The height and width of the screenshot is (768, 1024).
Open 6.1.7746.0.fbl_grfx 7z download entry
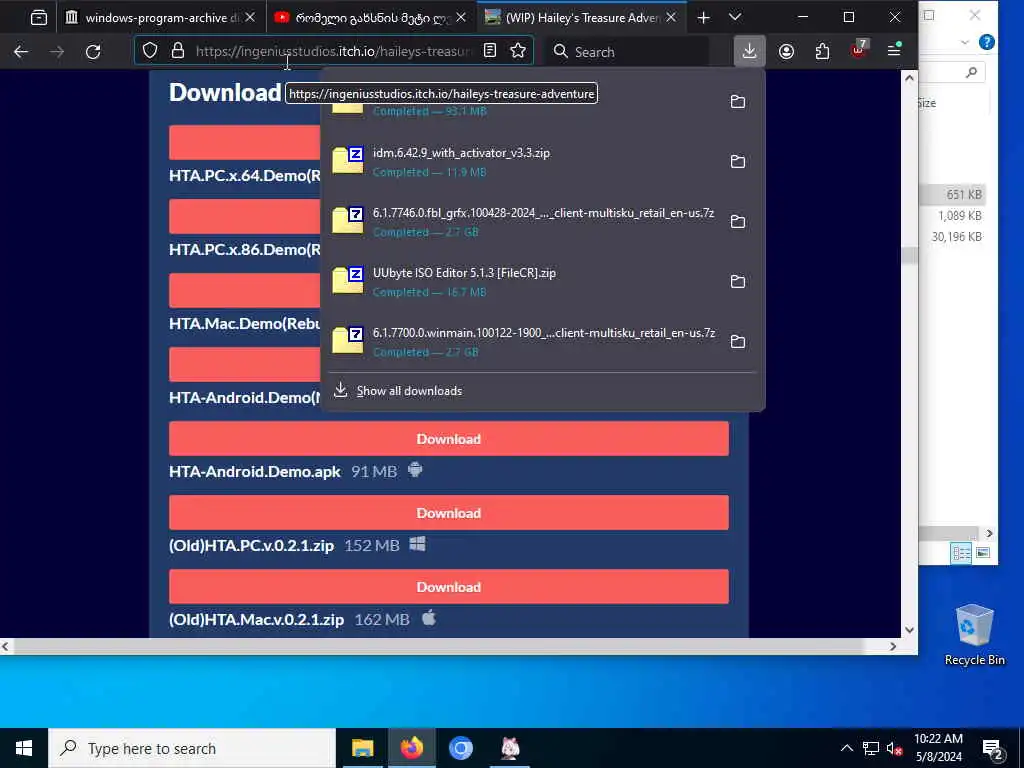coord(522,221)
